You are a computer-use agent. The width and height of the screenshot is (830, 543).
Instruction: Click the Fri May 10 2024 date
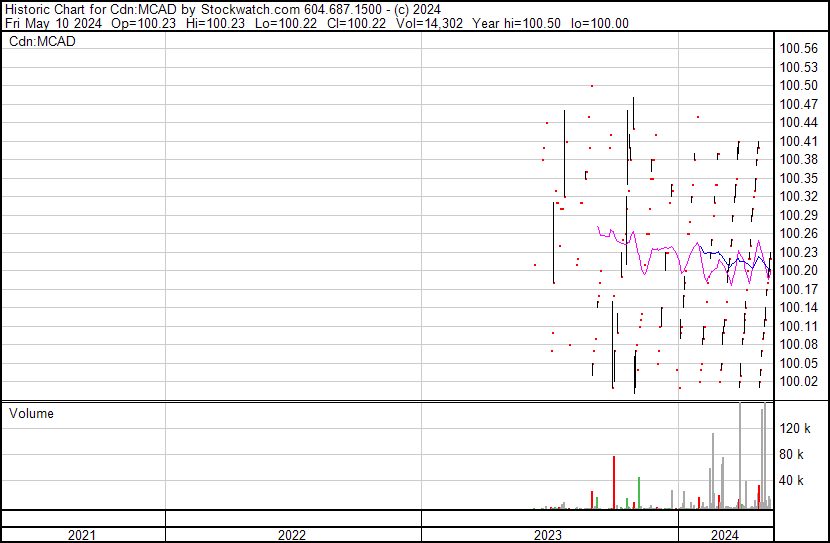(x=53, y=23)
